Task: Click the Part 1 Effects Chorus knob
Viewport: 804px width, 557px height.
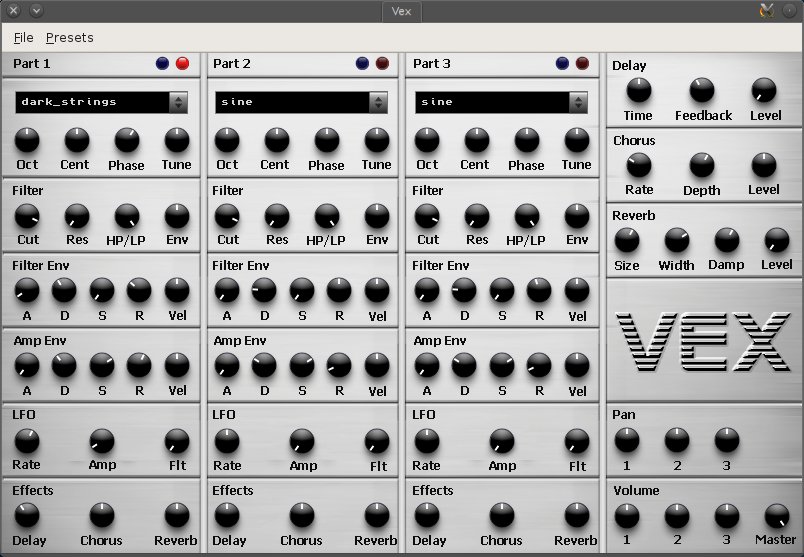Action: click(101, 515)
